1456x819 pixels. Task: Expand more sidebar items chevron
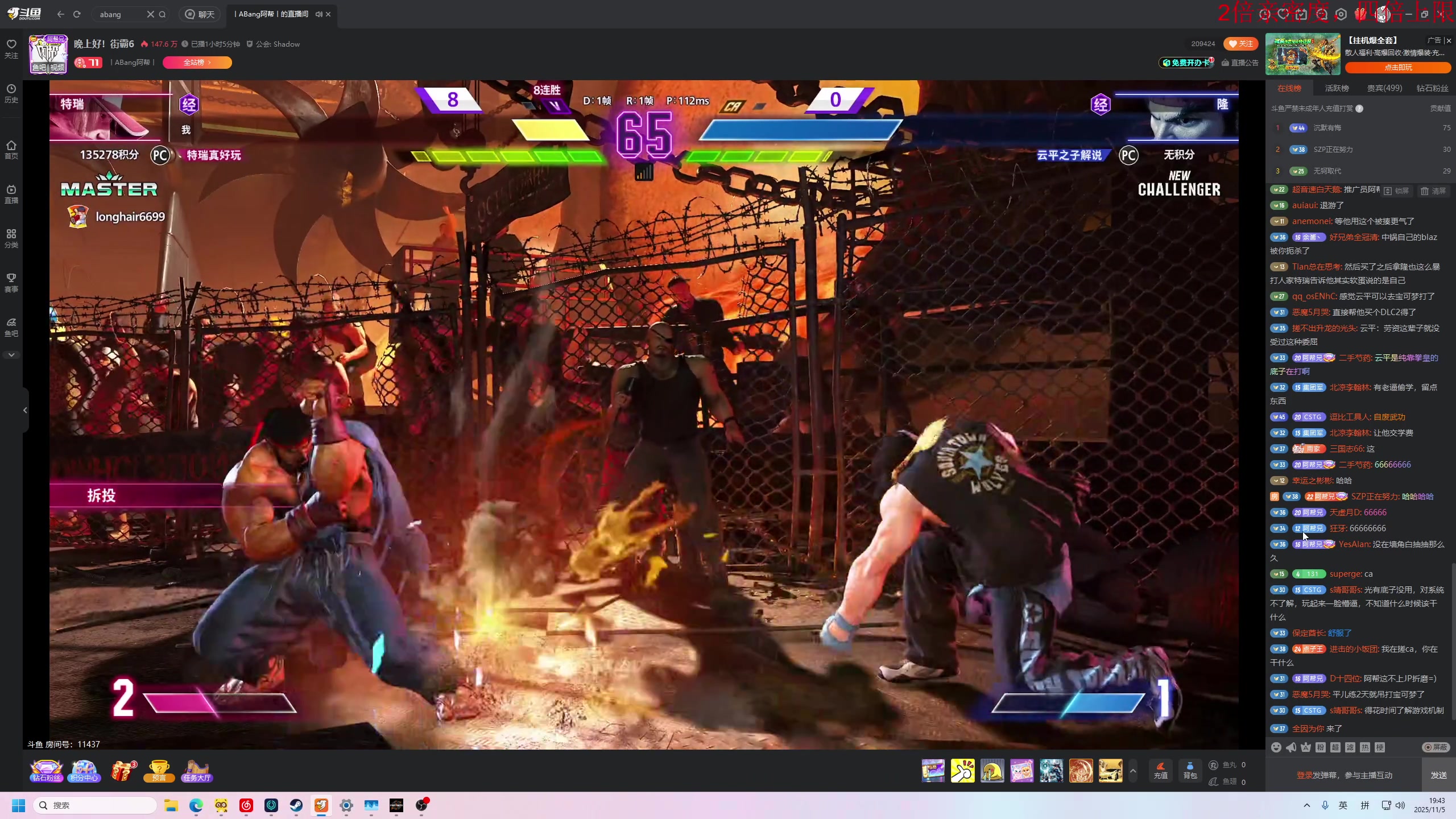pos(11,355)
